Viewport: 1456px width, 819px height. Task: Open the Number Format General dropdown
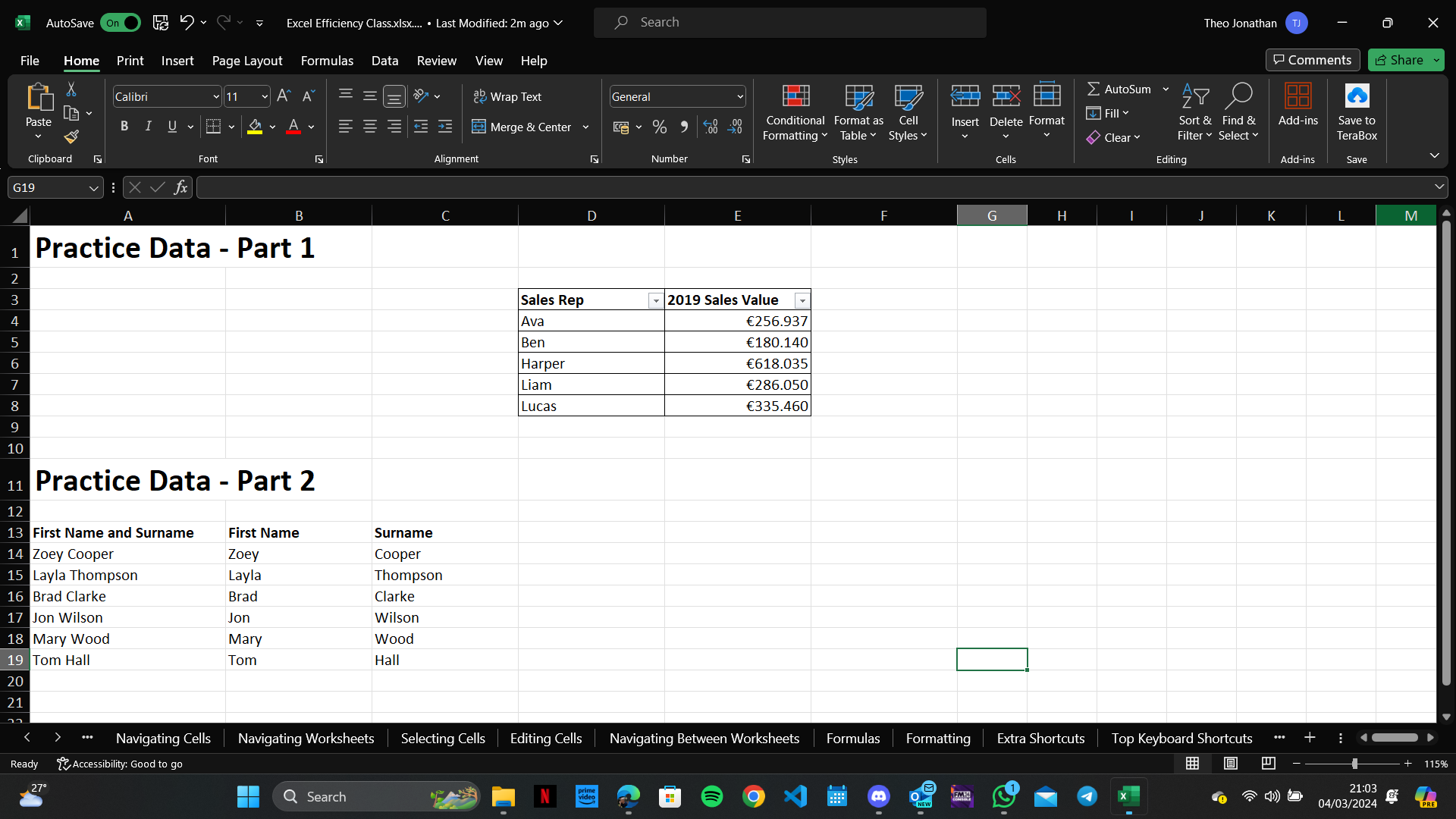point(740,97)
